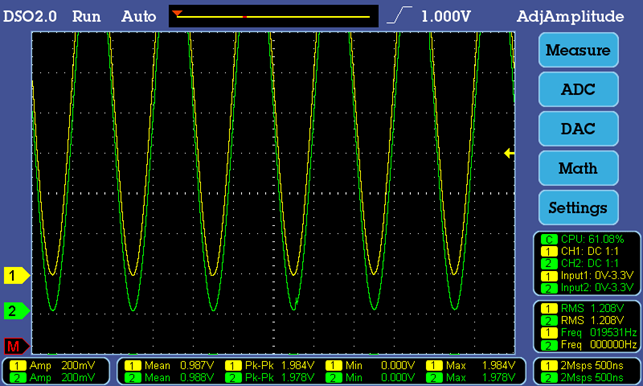Click channel 1 Pk-Pk 1.984V reading
643x386 pixels.
pos(270,365)
